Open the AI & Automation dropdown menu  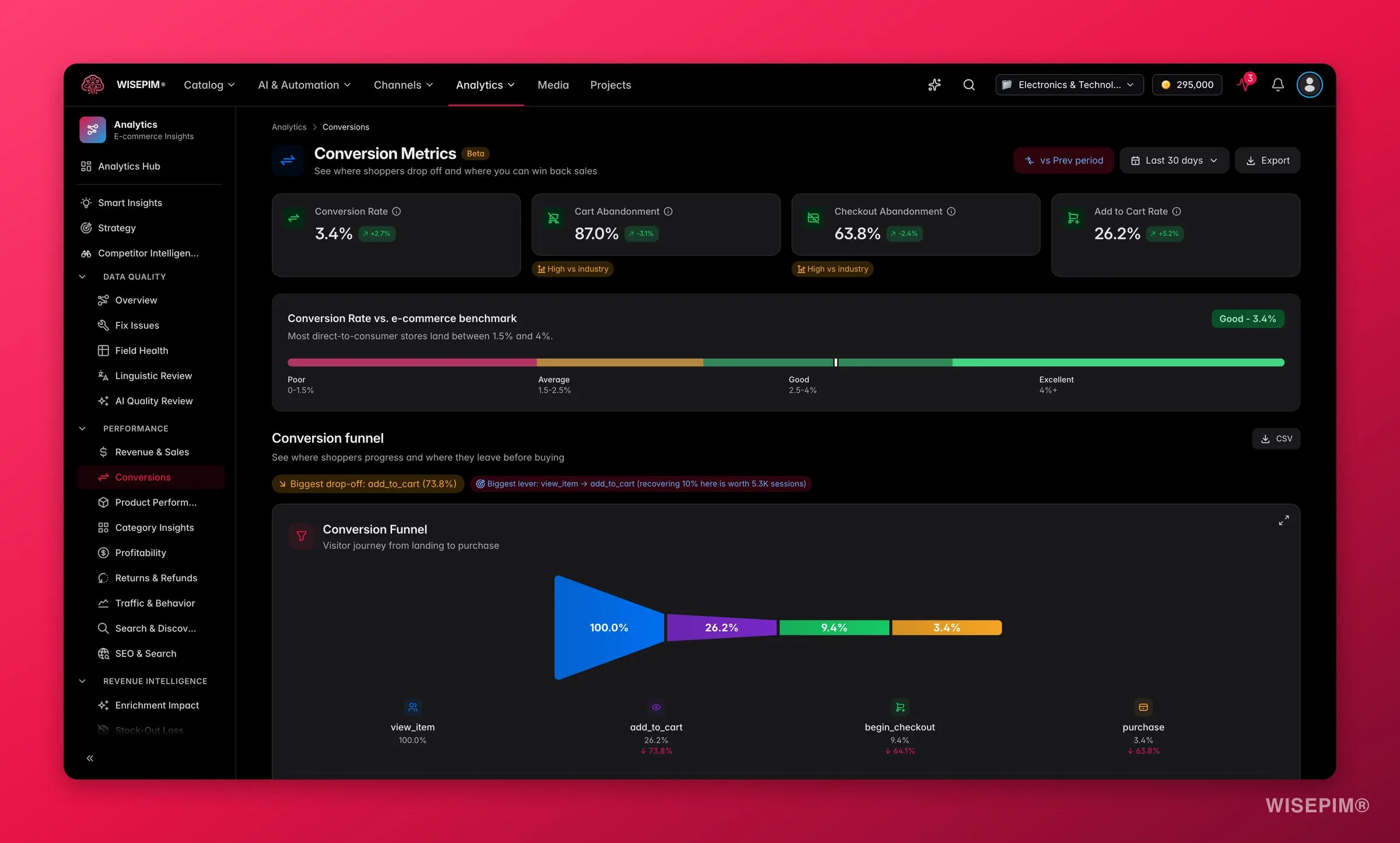[x=304, y=85]
